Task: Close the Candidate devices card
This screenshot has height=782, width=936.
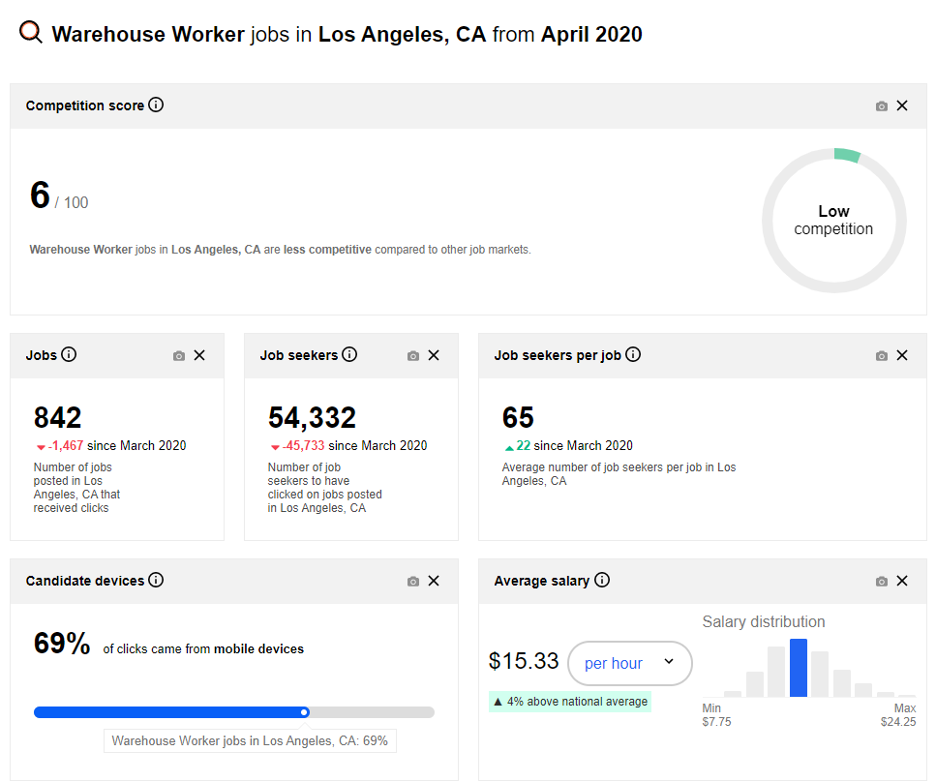Action: click(433, 581)
